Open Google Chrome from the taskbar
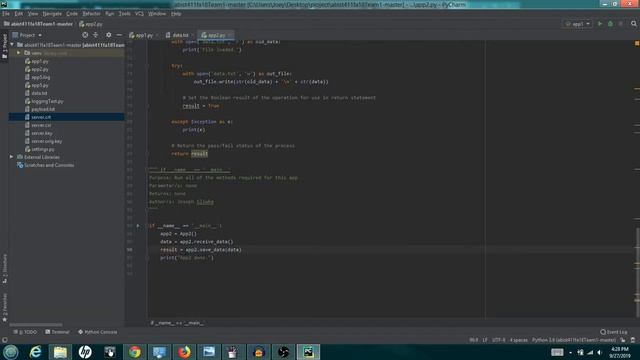This screenshot has width=640, height=360. pyautogui.click(x=135, y=352)
